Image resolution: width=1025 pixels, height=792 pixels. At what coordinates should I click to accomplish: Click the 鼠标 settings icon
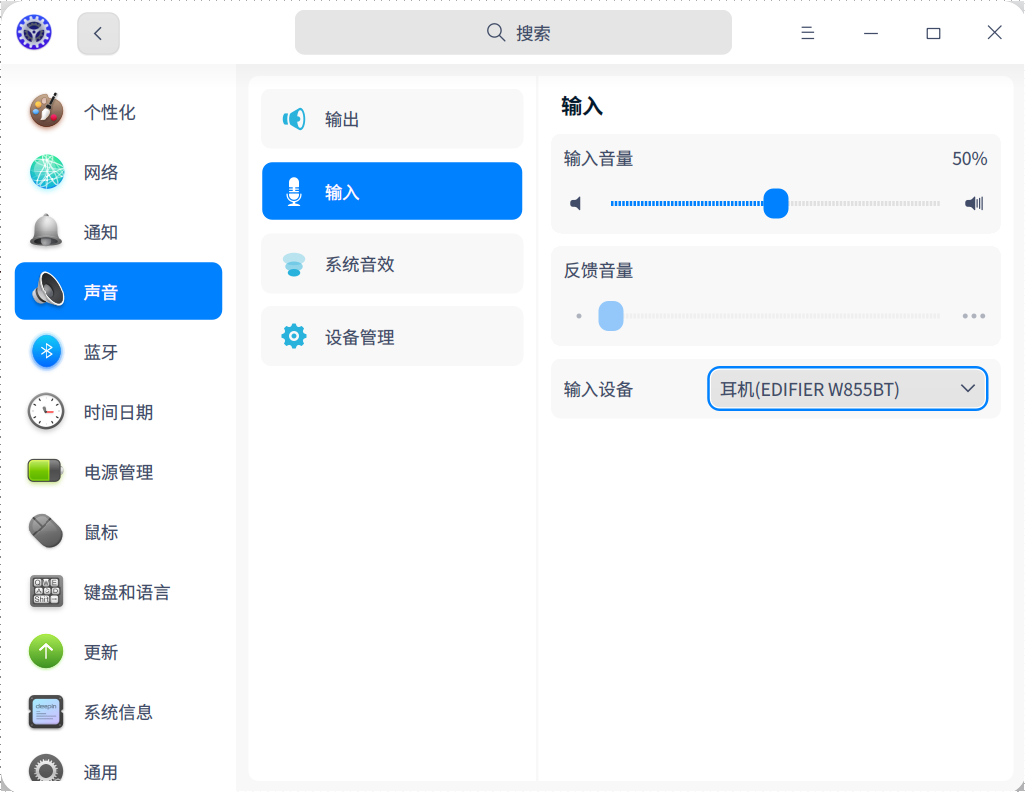[x=46, y=531]
